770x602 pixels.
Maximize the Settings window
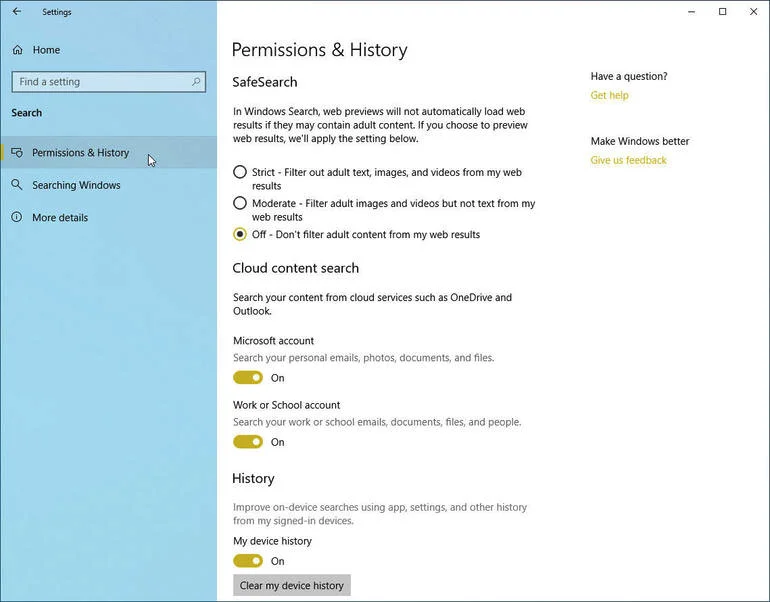tap(722, 11)
